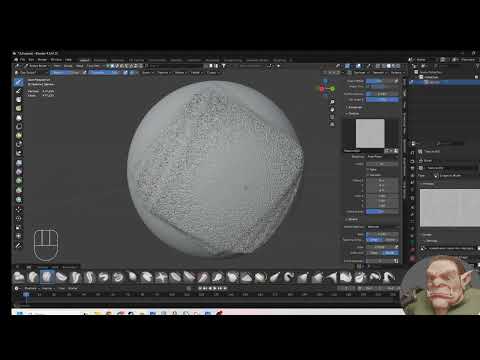Select the Annotate pencil tool
This screenshot has height=360, width=480.
point(19,245)
